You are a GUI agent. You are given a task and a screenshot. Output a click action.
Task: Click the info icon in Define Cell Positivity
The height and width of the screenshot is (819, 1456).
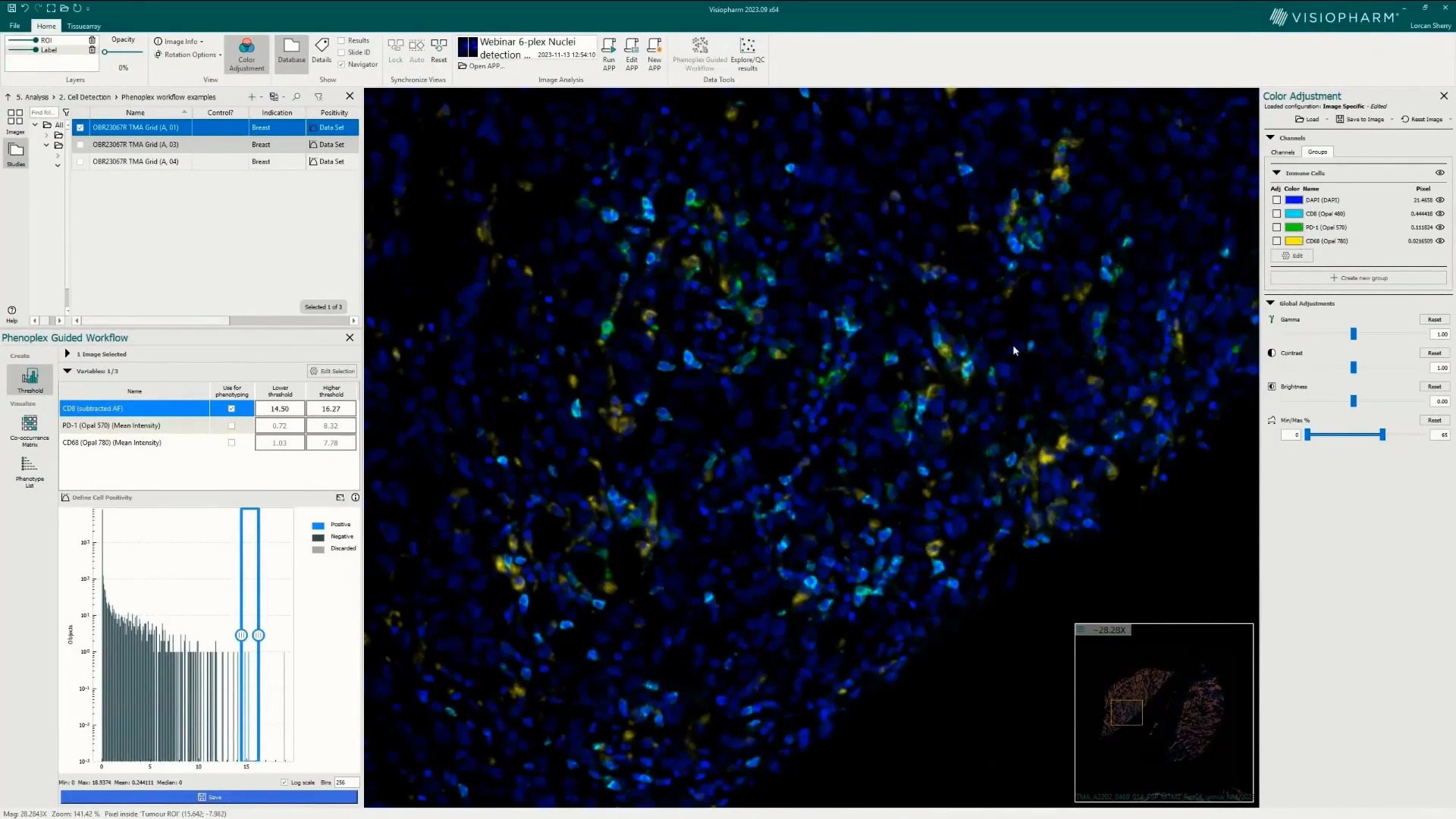[355, 497]
